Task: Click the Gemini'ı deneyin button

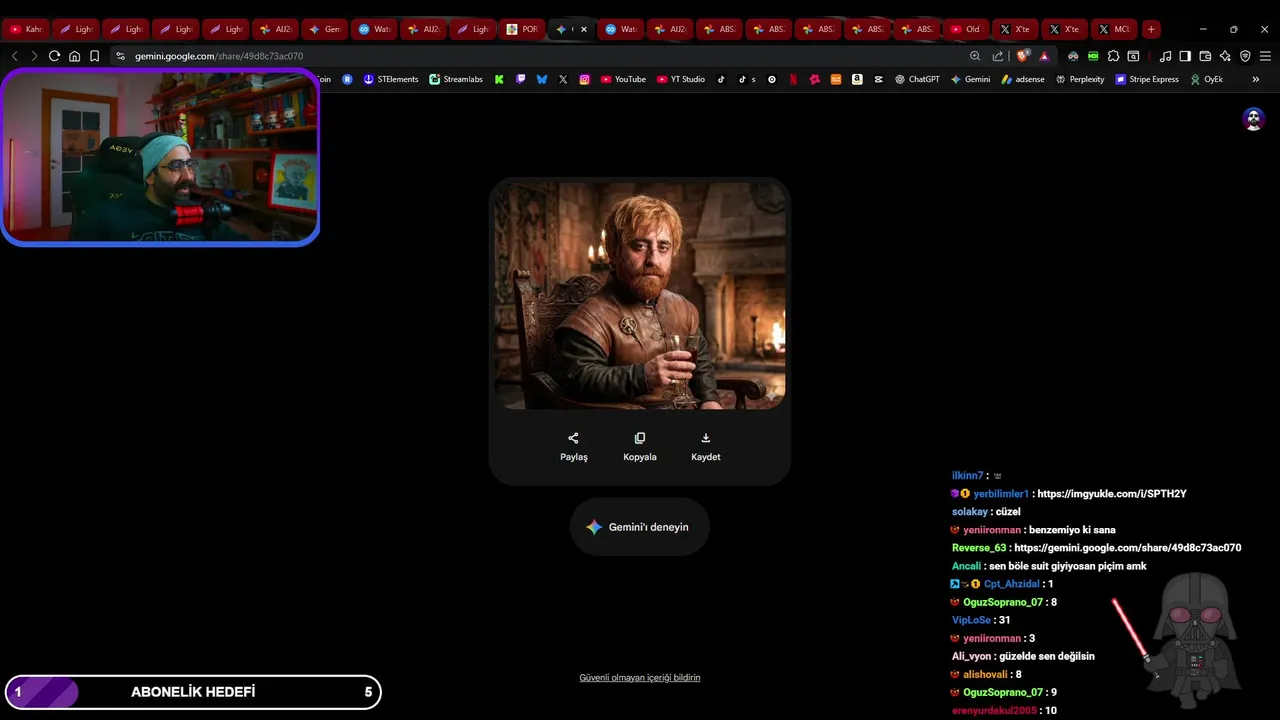Action: click(x=640, y=527)
